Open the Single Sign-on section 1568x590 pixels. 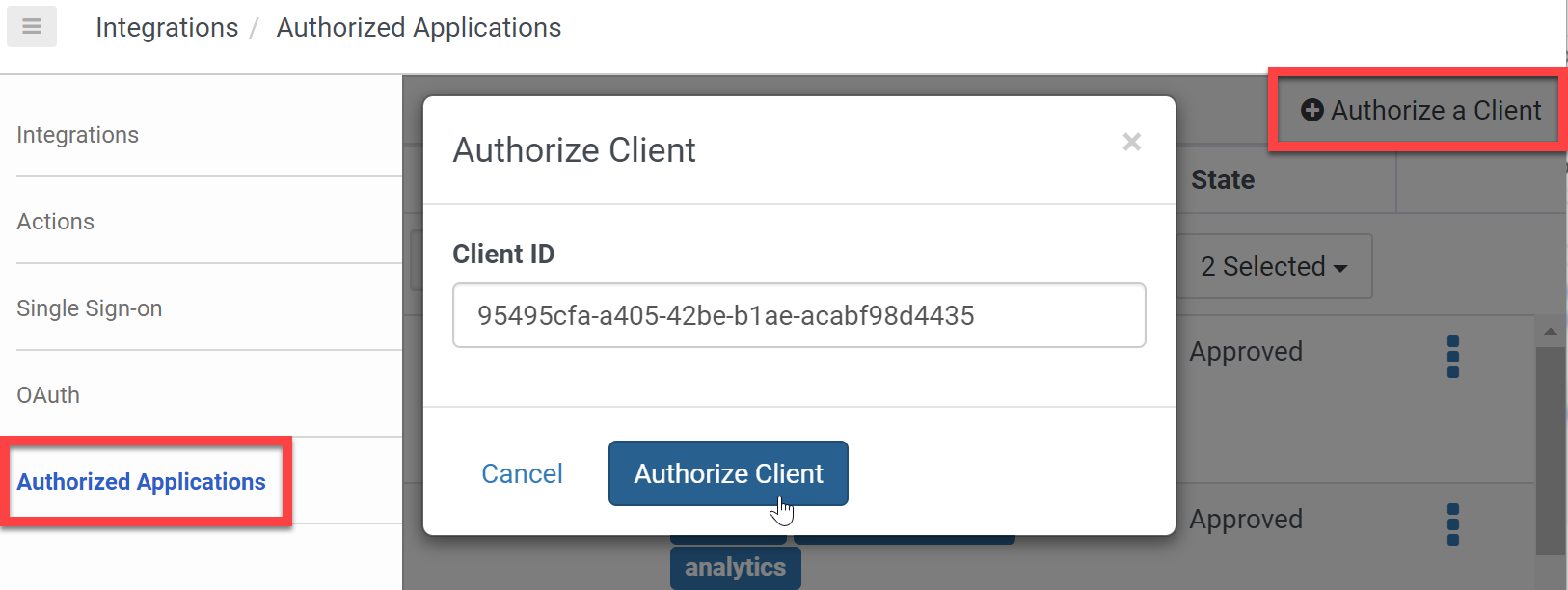89,308
